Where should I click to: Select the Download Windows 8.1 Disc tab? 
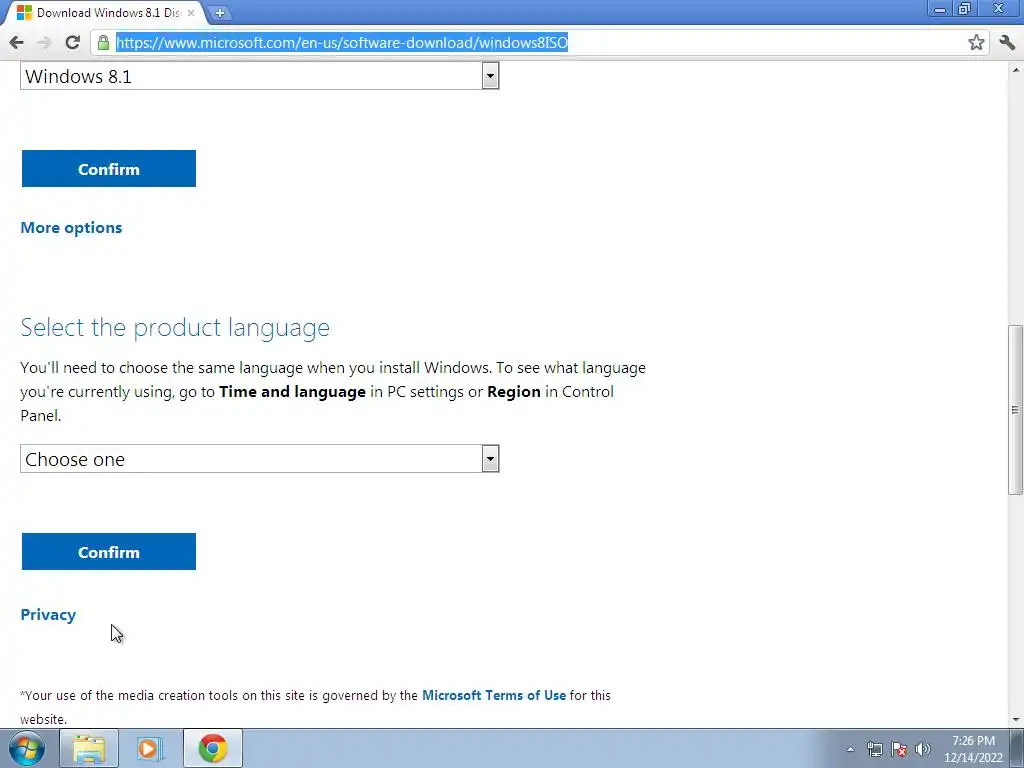(x=104, y=12)
